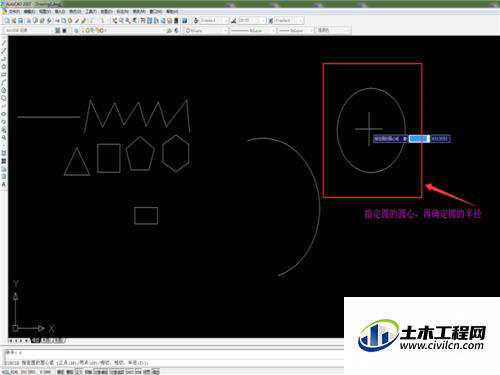The height and width of the screenshot is (375, 500).
Task: Select the Polyline tool
Action: tap(4, 59)
